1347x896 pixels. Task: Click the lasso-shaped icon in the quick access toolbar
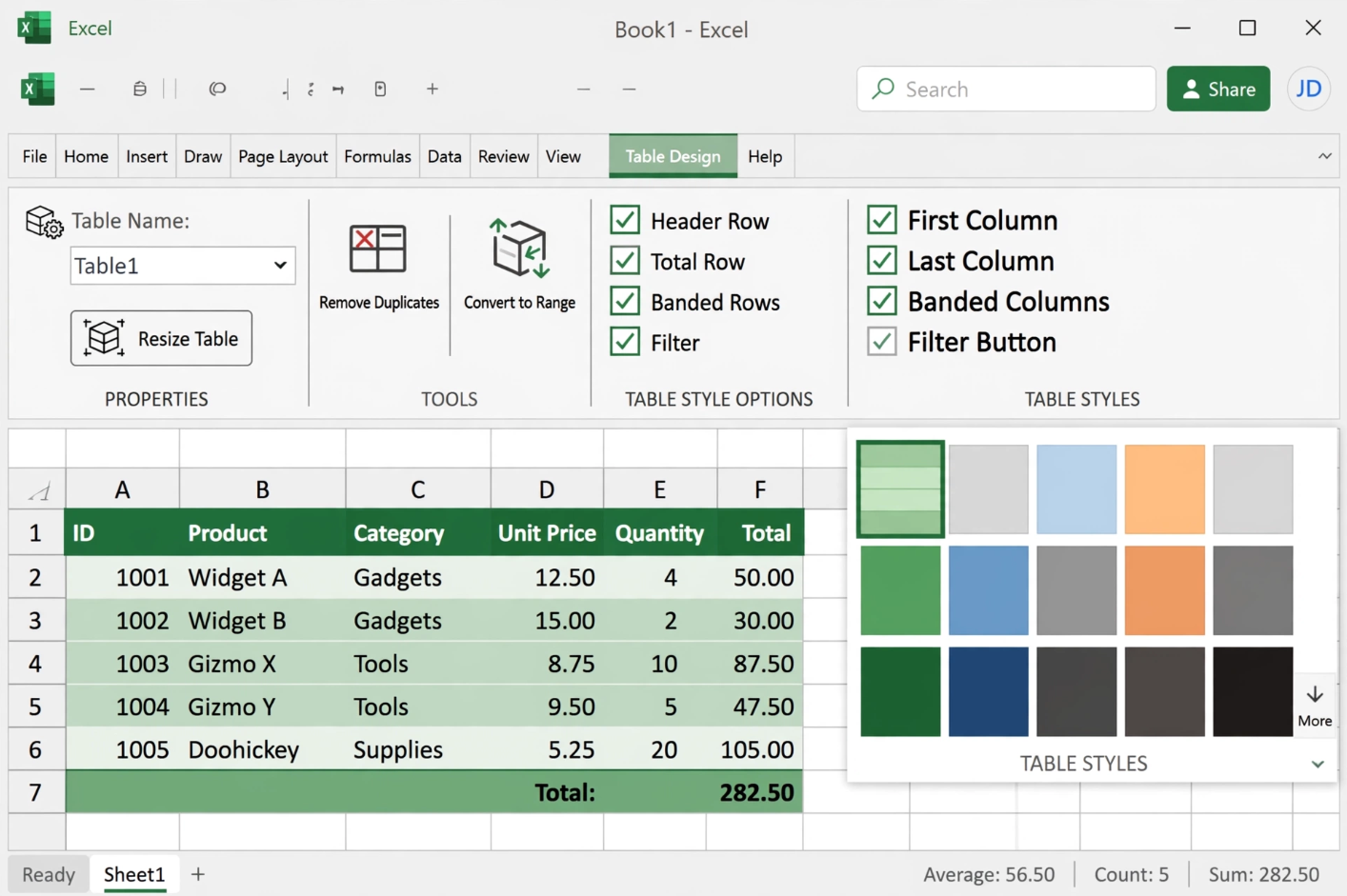click(217, 89)
